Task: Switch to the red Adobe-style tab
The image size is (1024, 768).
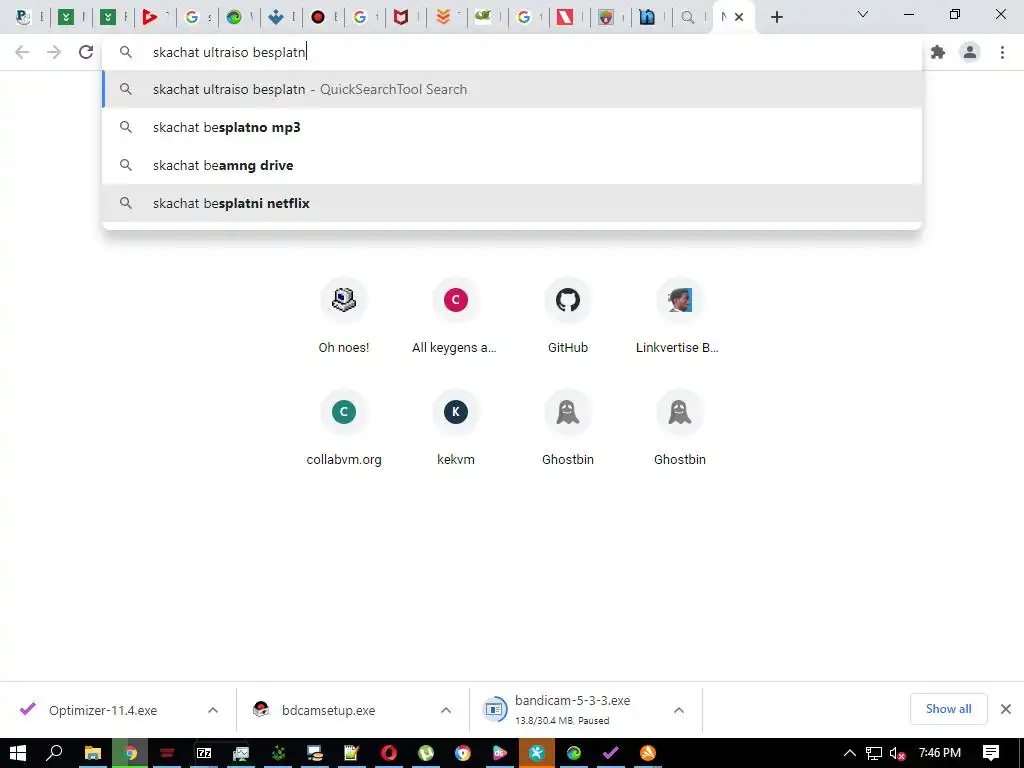Action: (565, 17)
